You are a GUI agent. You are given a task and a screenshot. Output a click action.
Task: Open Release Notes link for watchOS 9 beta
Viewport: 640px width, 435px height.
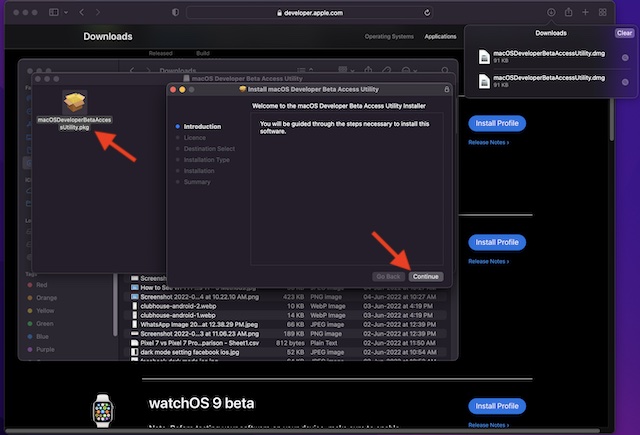point(489,425)
